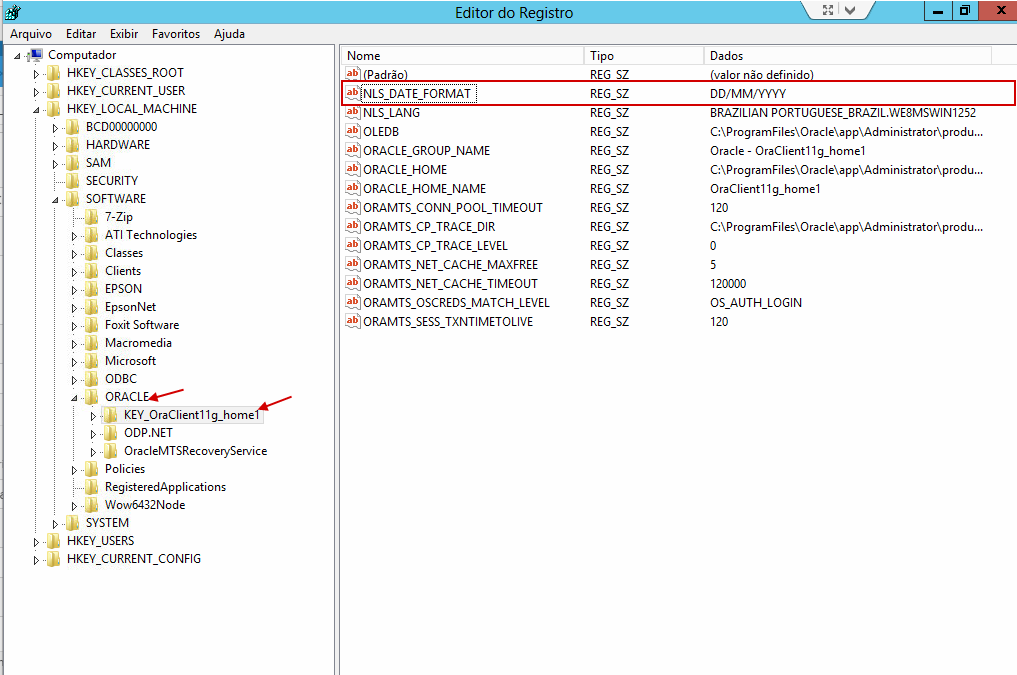
Task: Collapse the HKEY_LOCAL_MACHINE tree node
Action: coord(36,110)
